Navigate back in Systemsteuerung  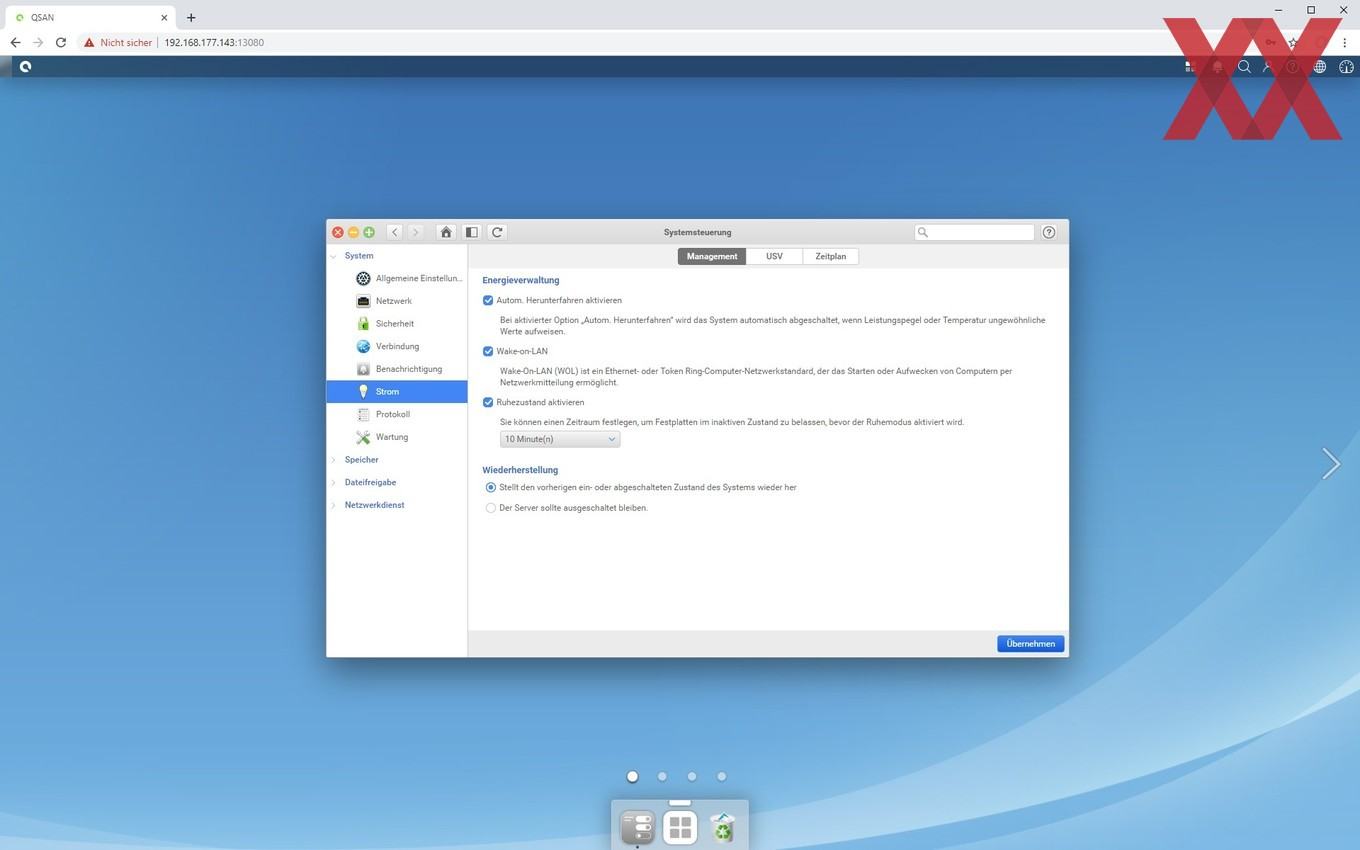[395, 232]
